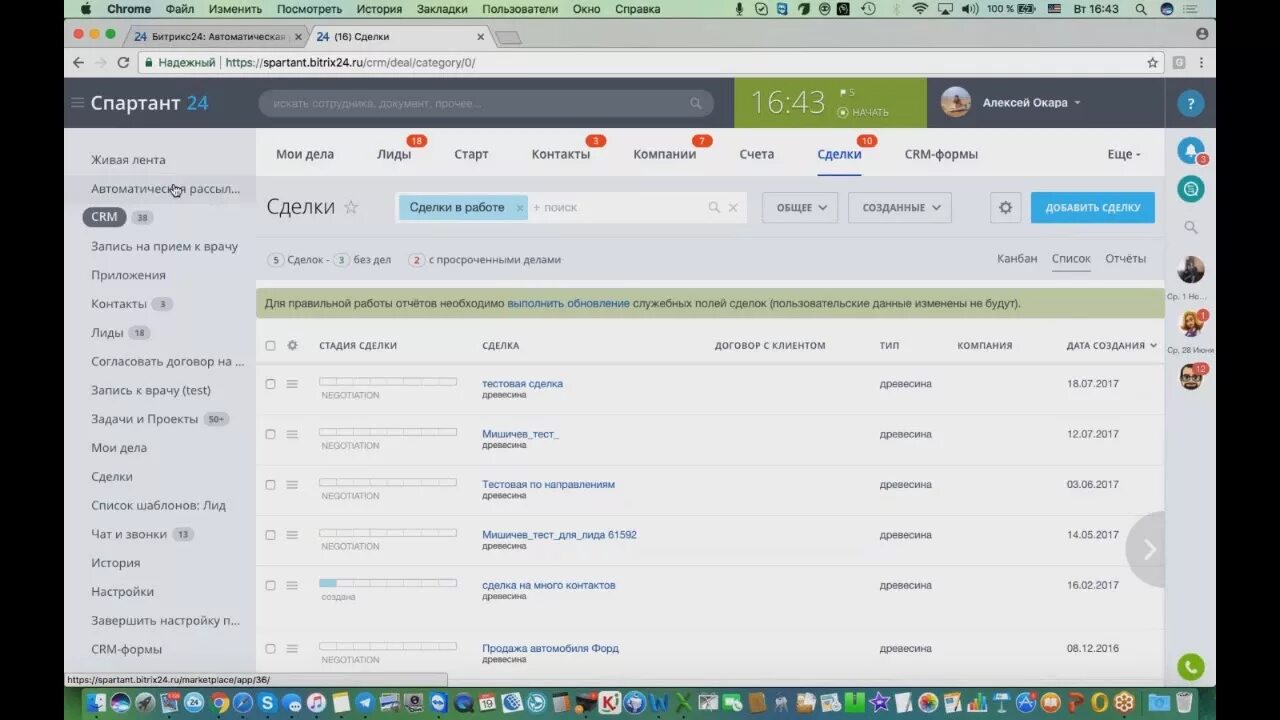Image resolution: width=1280 pixels, height=720 pixels.
Task: Open row actions menu for тестовая сделка
Action: point(292,384)
